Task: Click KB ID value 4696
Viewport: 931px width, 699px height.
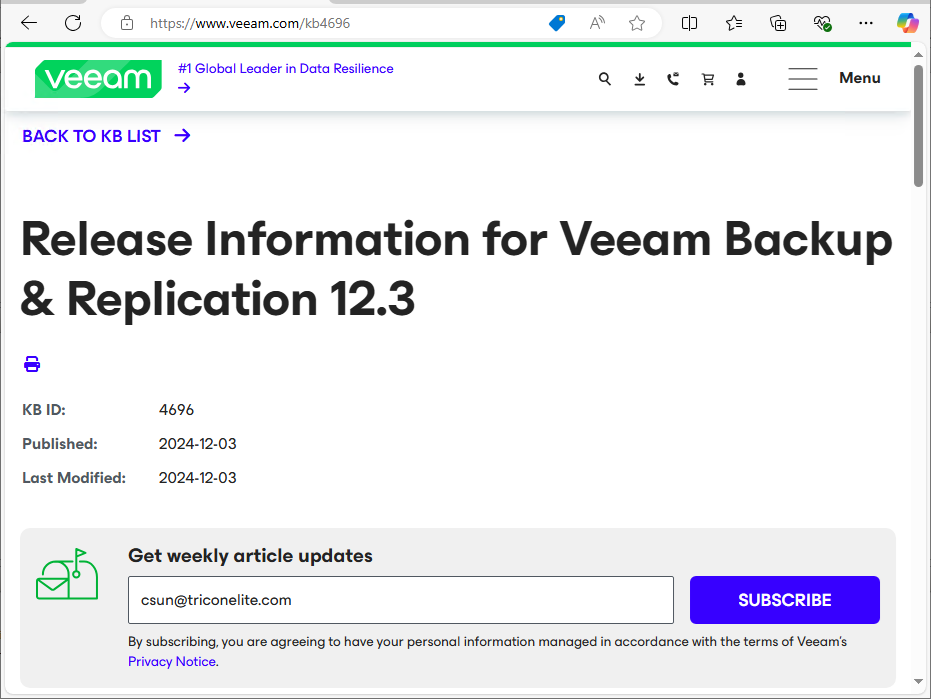Action: tap(176, 410)
